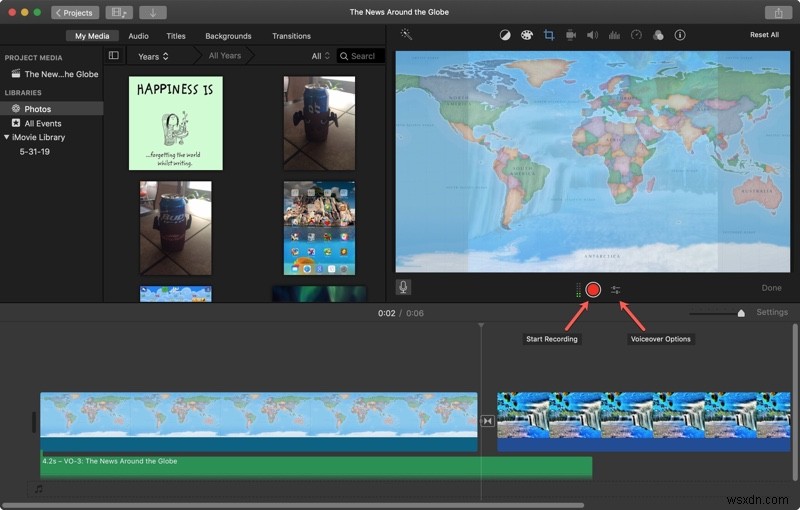
Task: Toggle the microphone voiceover button
Action: pos(403,287)
